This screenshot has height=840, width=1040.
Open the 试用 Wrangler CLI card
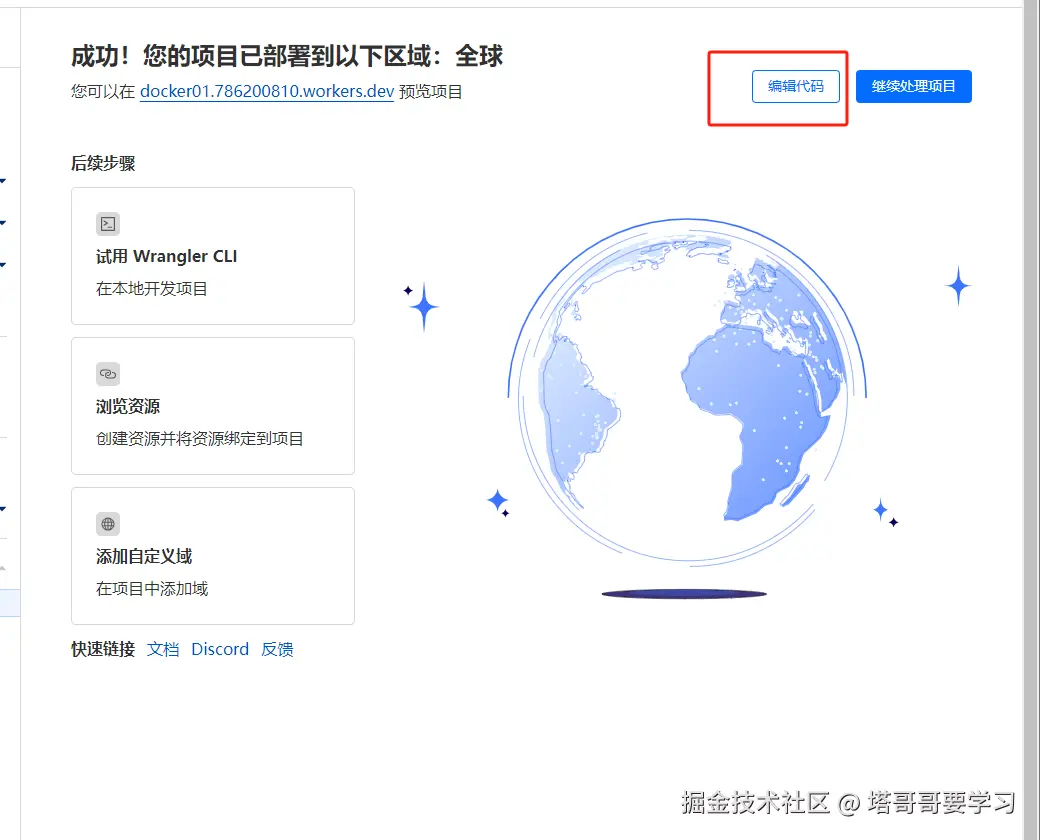(213, 256)
